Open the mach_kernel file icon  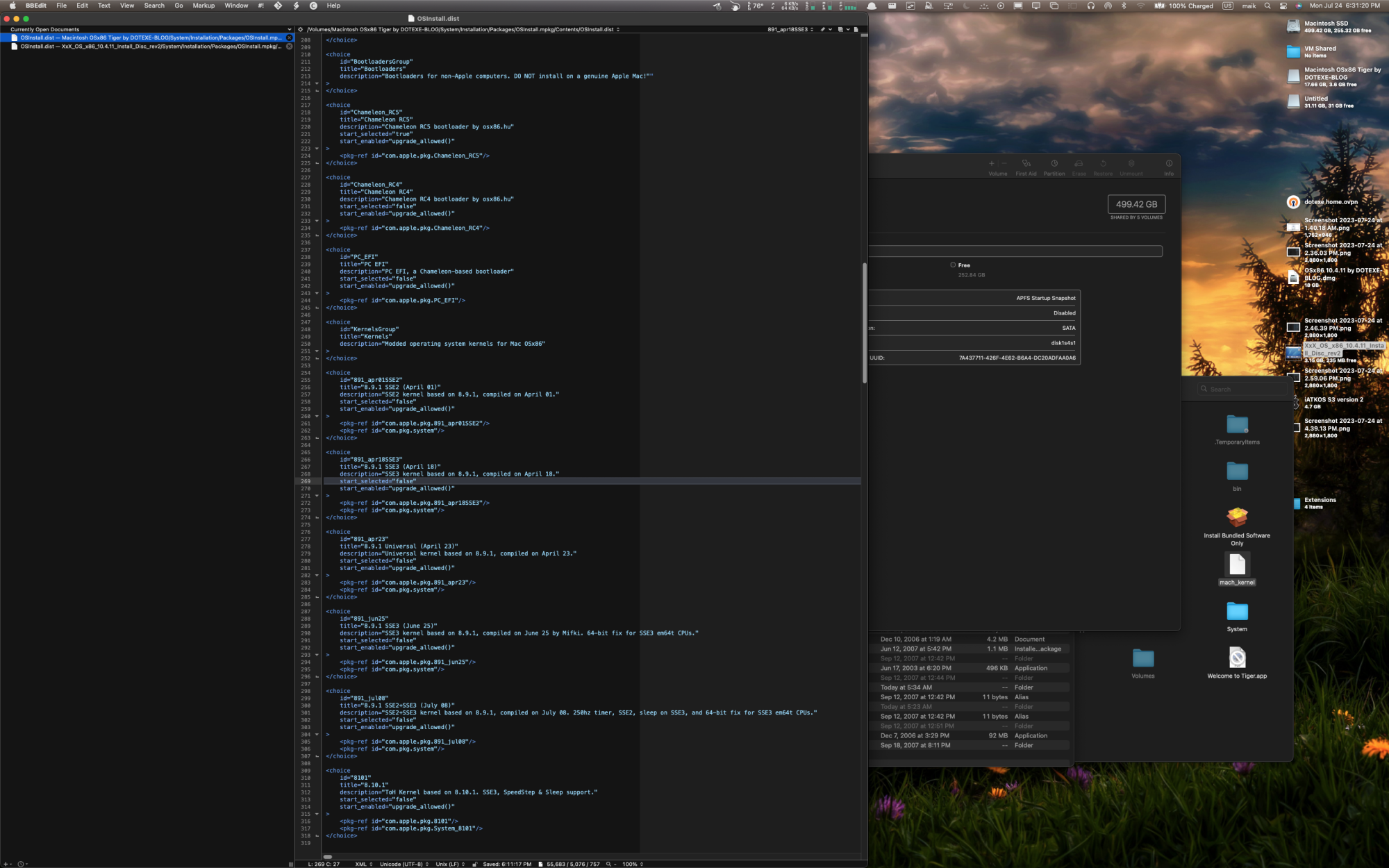[x=1237, y=565]
